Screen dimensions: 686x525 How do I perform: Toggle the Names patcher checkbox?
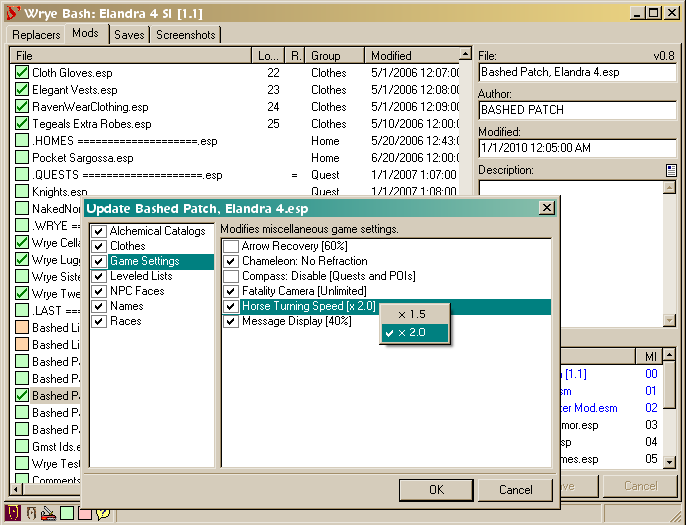(99, 306)
